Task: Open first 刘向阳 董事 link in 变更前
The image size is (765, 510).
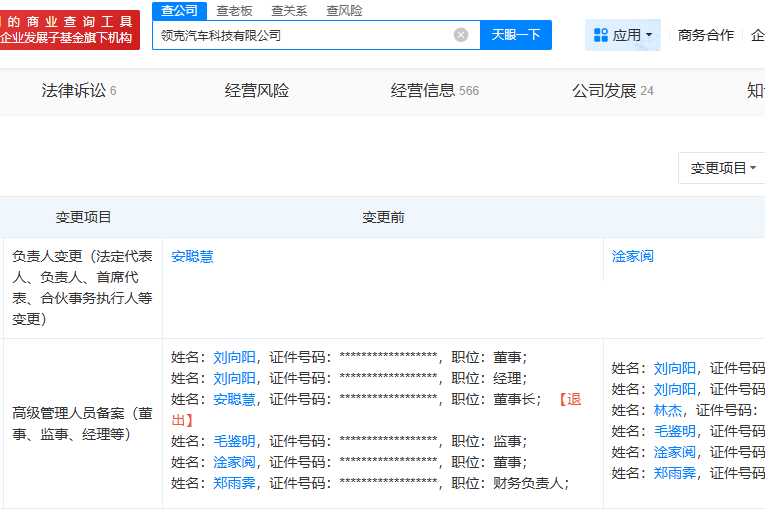Action: tap(234, 357)
